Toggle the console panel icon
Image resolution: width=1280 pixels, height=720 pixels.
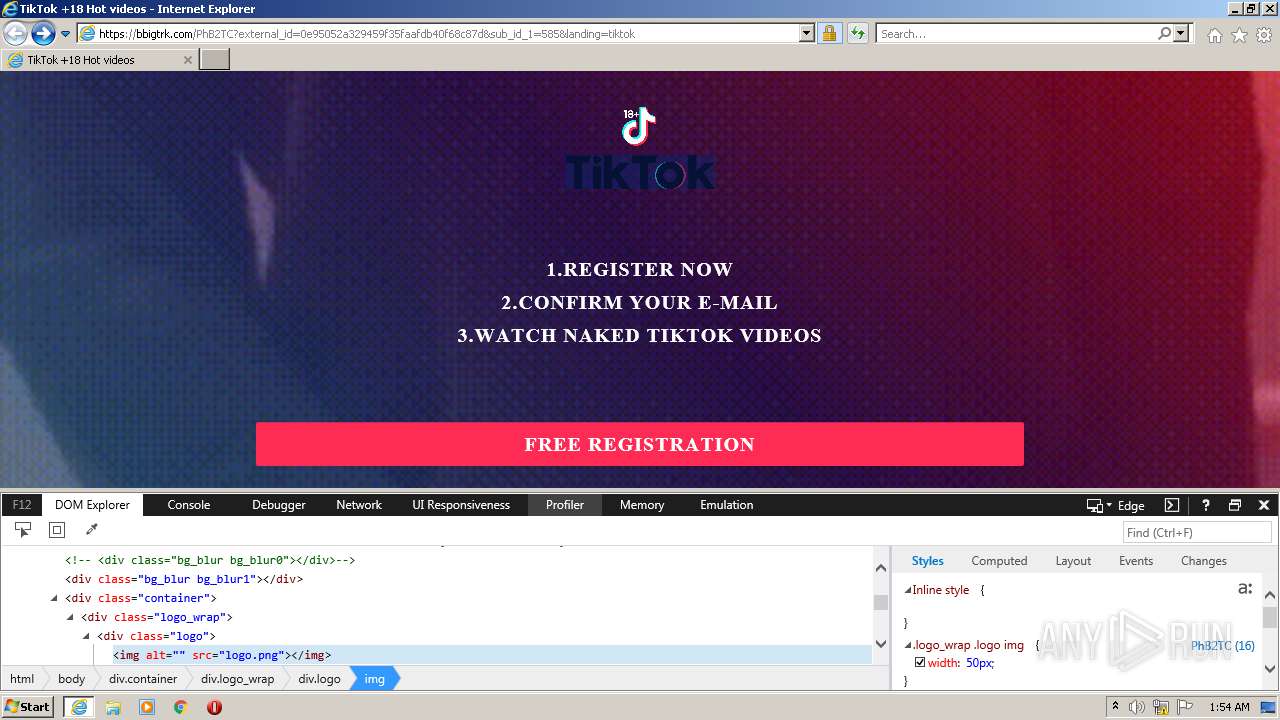point(1172,505)
